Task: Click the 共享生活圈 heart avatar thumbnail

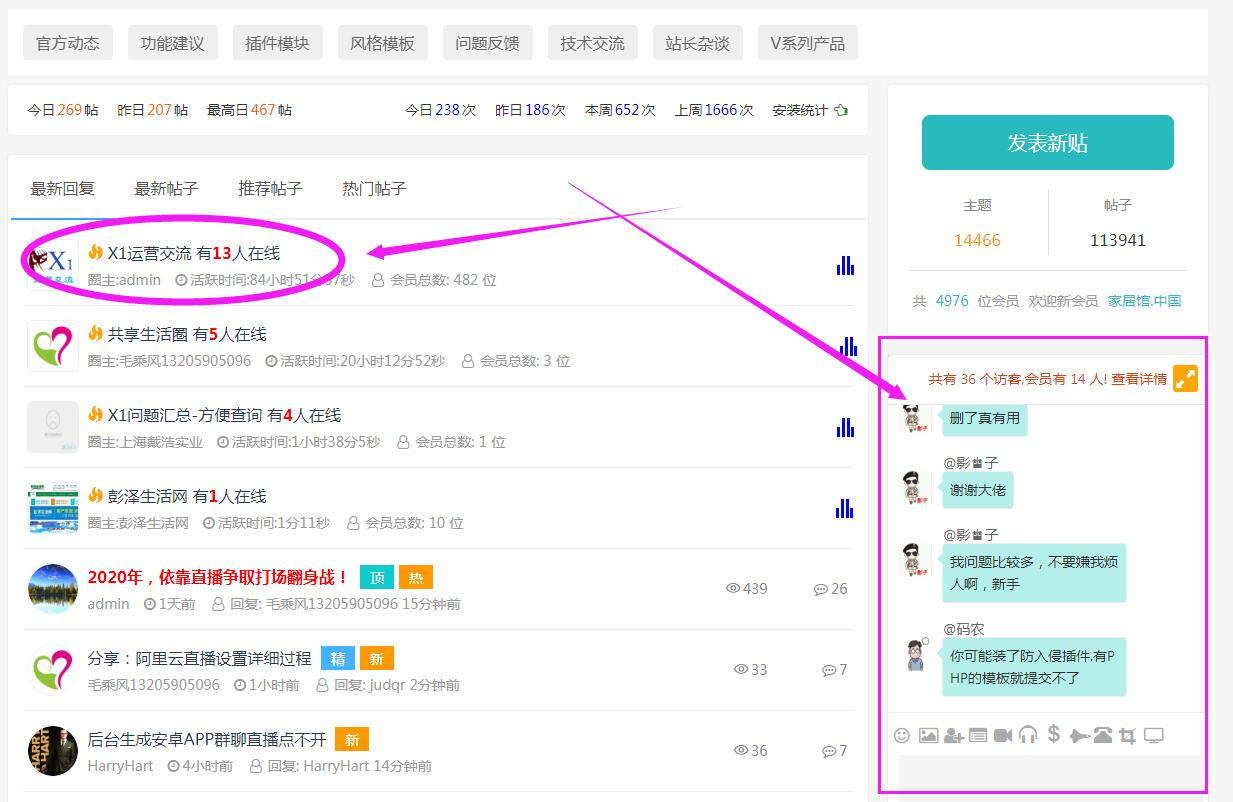Action: (52, 346)
